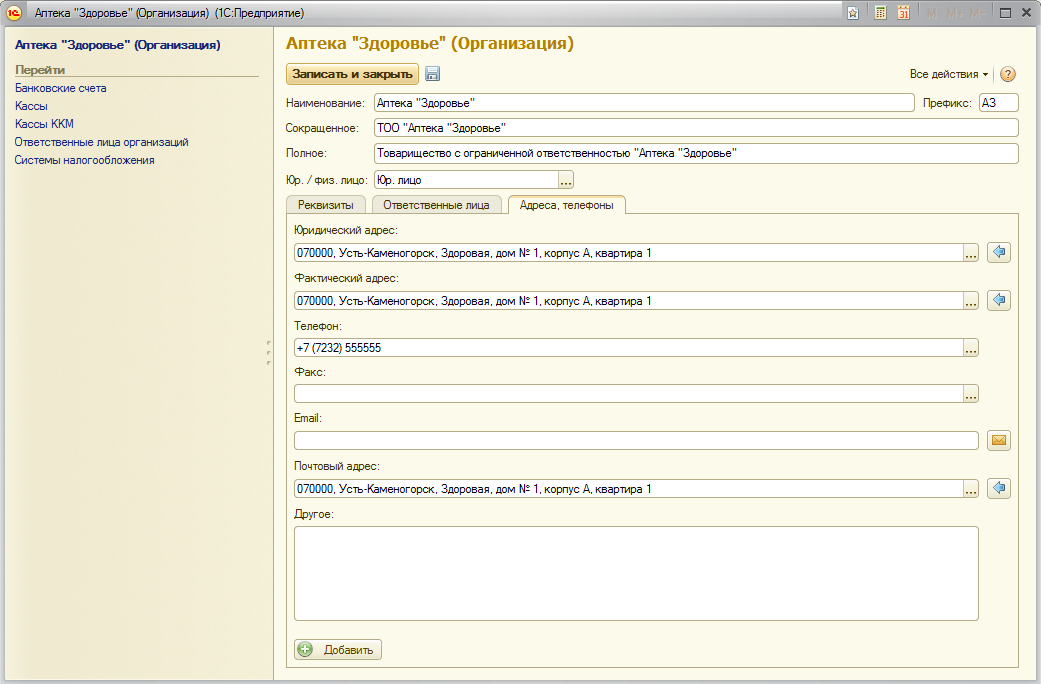
Task: Go to Банковские счета link
Action: tap(60, 88)
